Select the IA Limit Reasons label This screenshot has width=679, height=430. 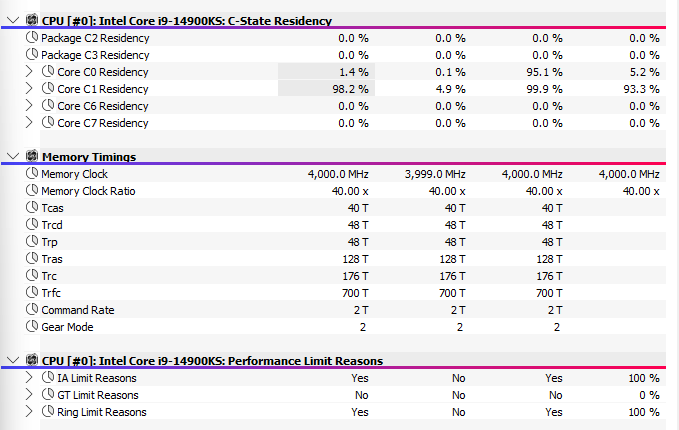tap(97, 378)
